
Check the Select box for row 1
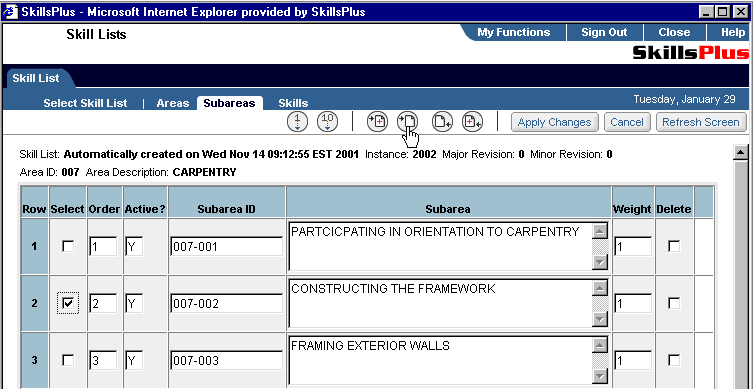(68, 246)
